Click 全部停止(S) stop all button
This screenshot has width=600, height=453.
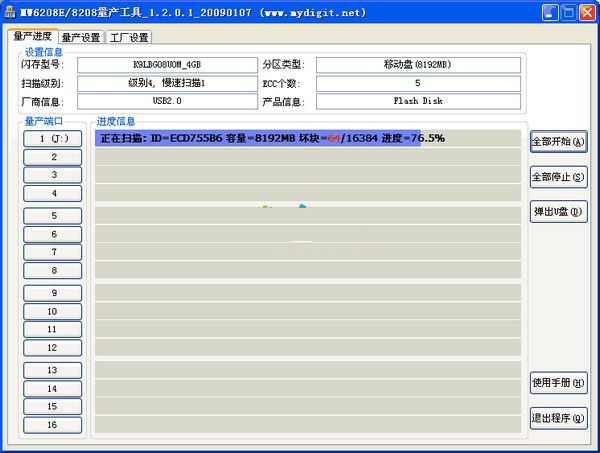[x=559, y=177]
